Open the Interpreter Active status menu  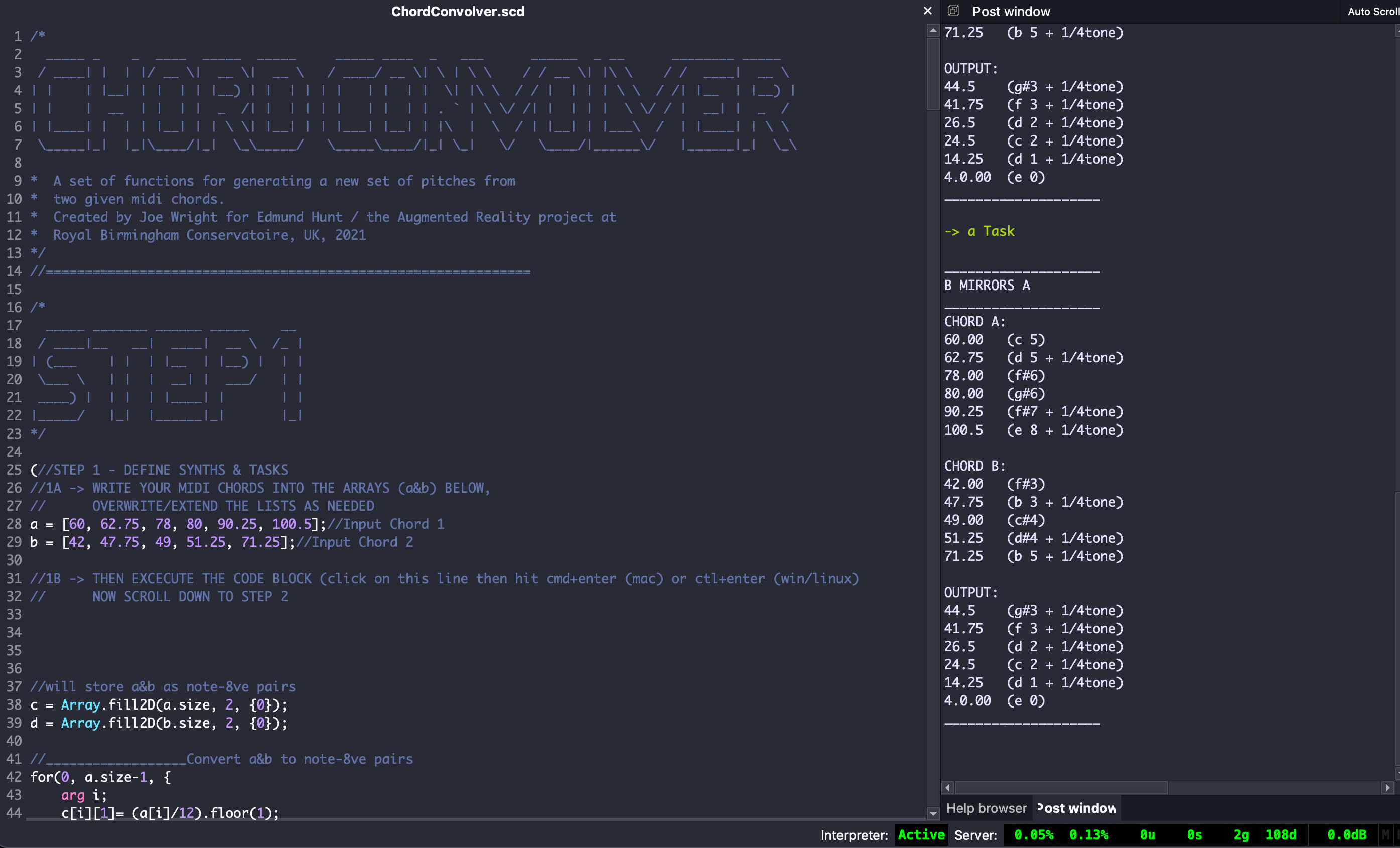921,834
